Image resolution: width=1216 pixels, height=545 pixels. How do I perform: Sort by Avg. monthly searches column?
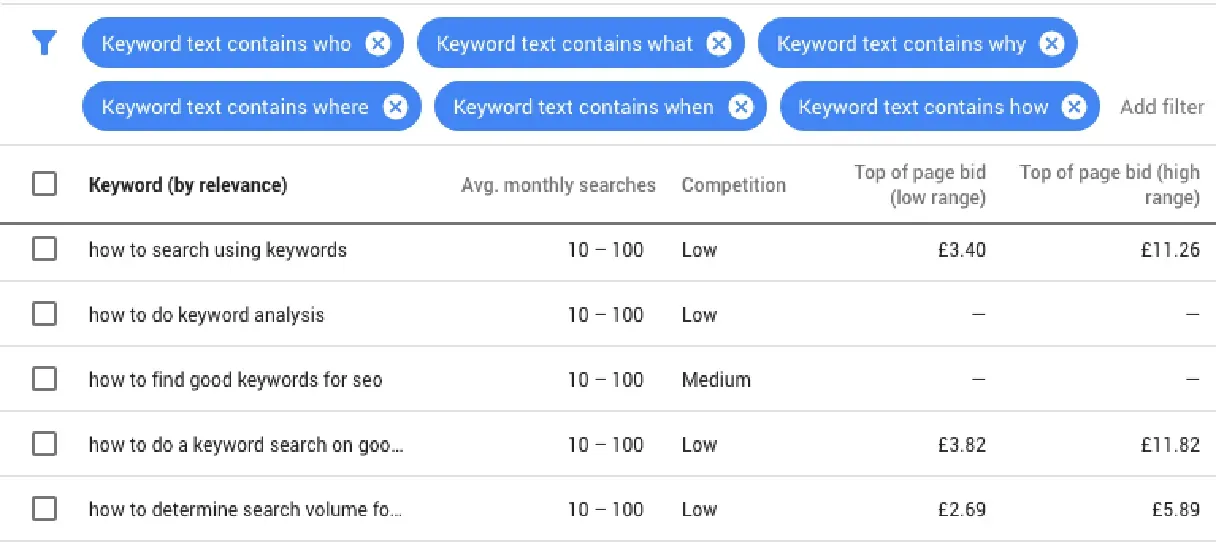pos(558,185)
